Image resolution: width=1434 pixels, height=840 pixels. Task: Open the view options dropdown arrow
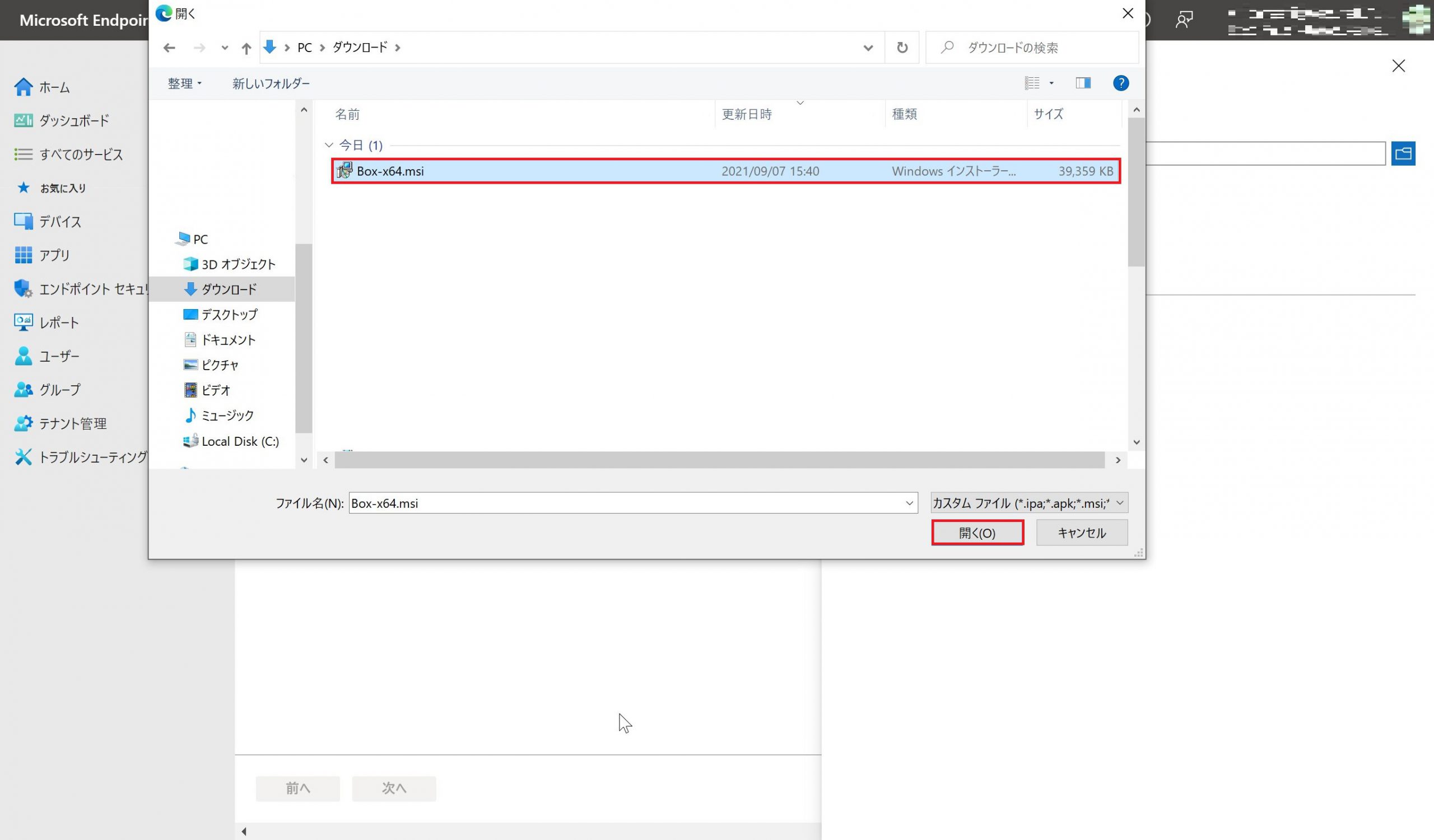coord(1051,83)
